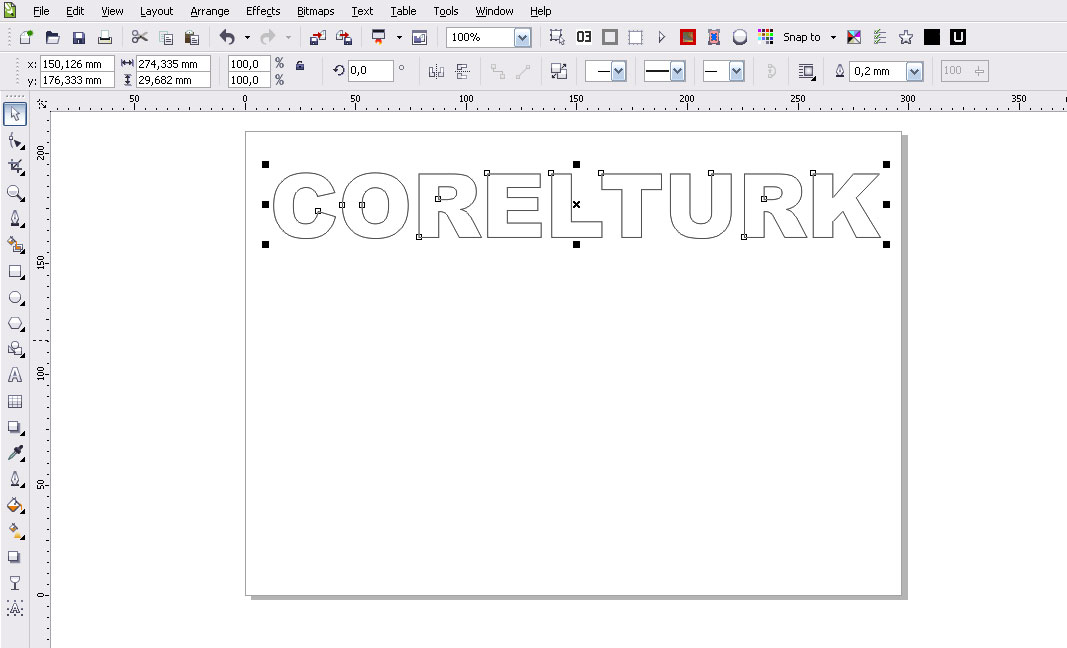1067x648 pixels.
Task: Open the Bitmaps menu
Action: [x=316, y=11]
